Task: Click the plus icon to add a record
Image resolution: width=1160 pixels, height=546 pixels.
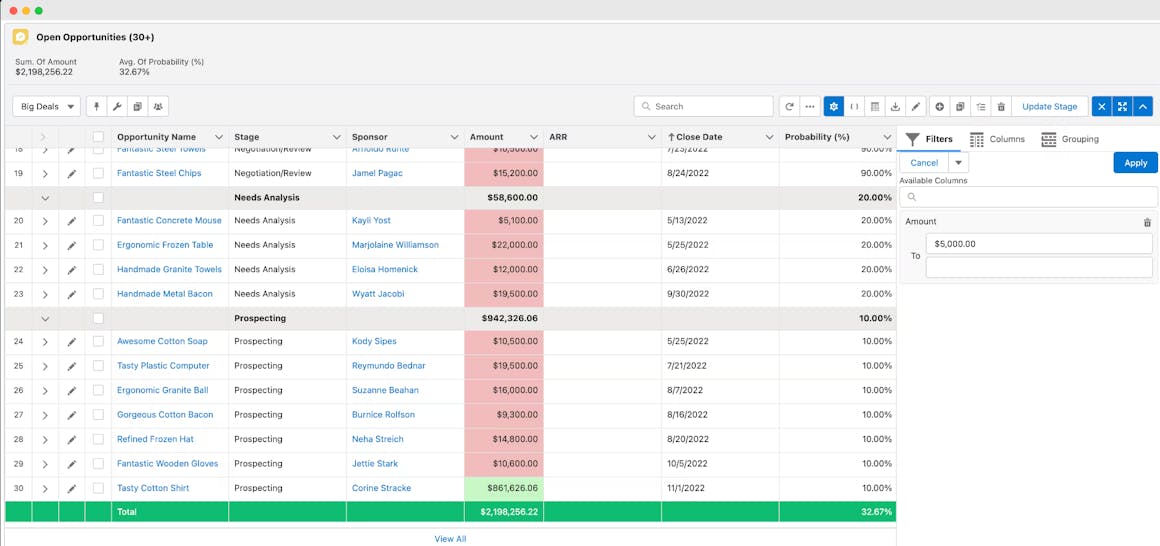Action: coord(939,106)
